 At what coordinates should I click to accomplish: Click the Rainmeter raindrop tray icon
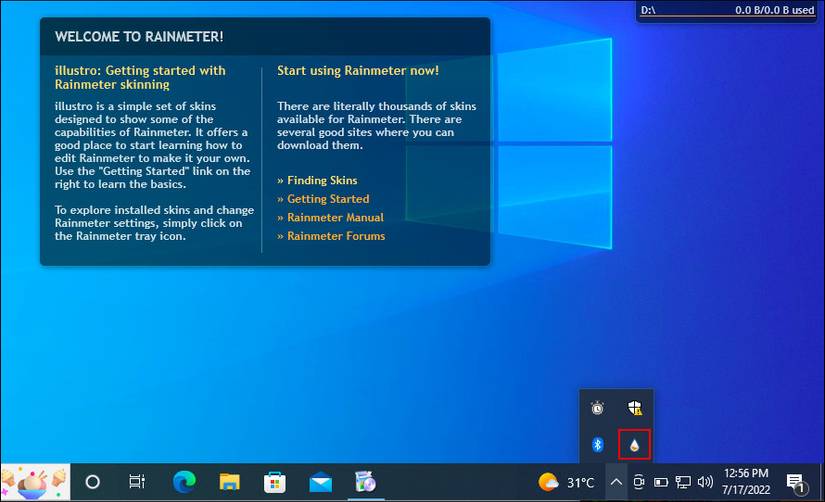click(x=634, y=445)
